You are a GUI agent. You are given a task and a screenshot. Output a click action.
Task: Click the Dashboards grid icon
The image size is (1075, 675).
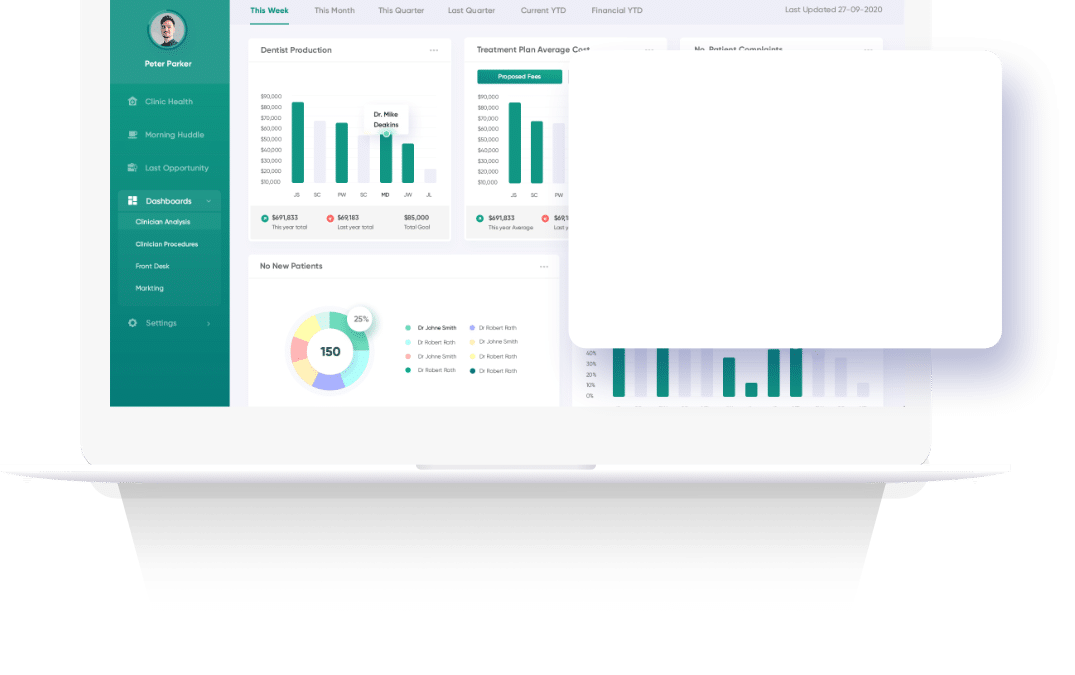point(133,201)
